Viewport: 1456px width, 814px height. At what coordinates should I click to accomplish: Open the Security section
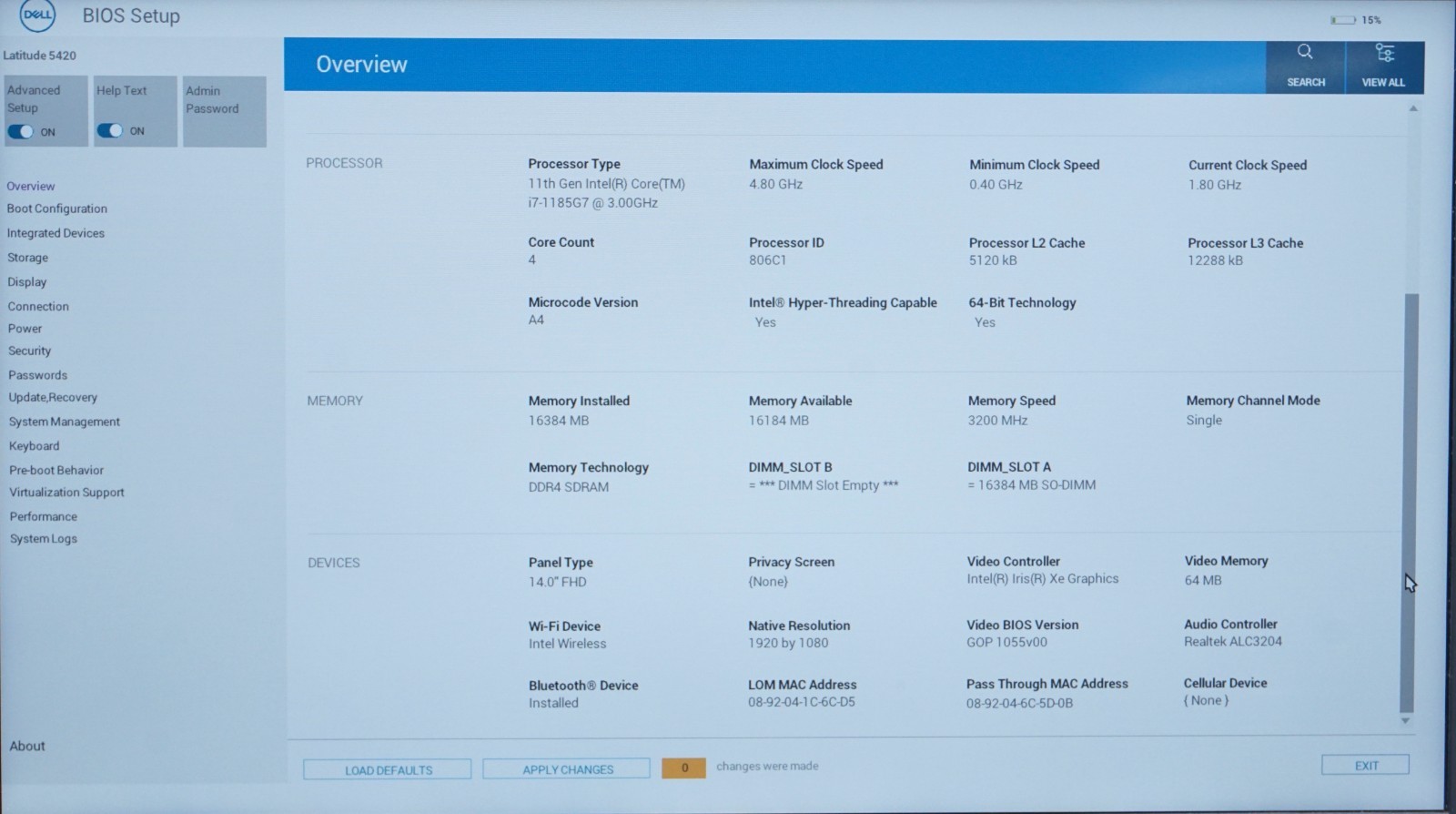30,351
